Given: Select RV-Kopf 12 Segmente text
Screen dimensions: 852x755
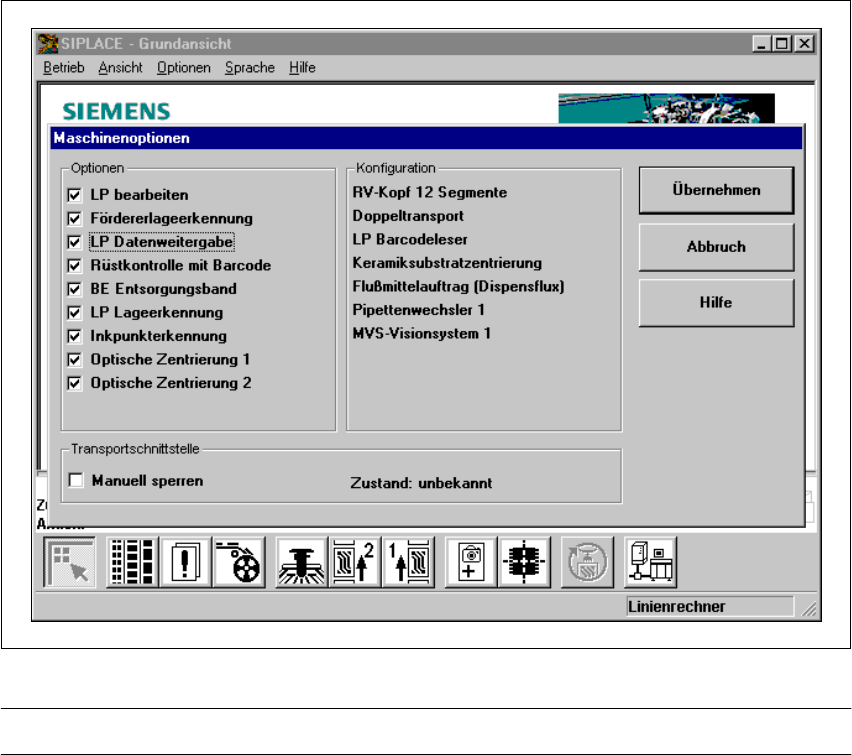Looking at the screenshot, I should coord(429,192).
